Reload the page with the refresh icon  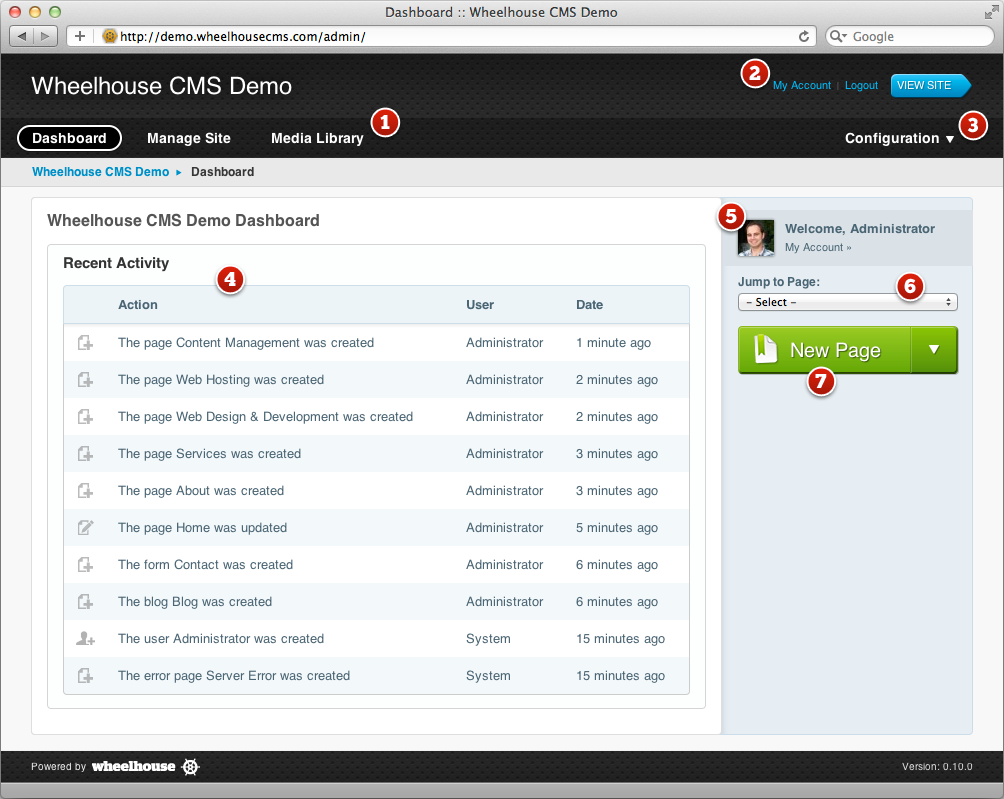tap(804, 36)
